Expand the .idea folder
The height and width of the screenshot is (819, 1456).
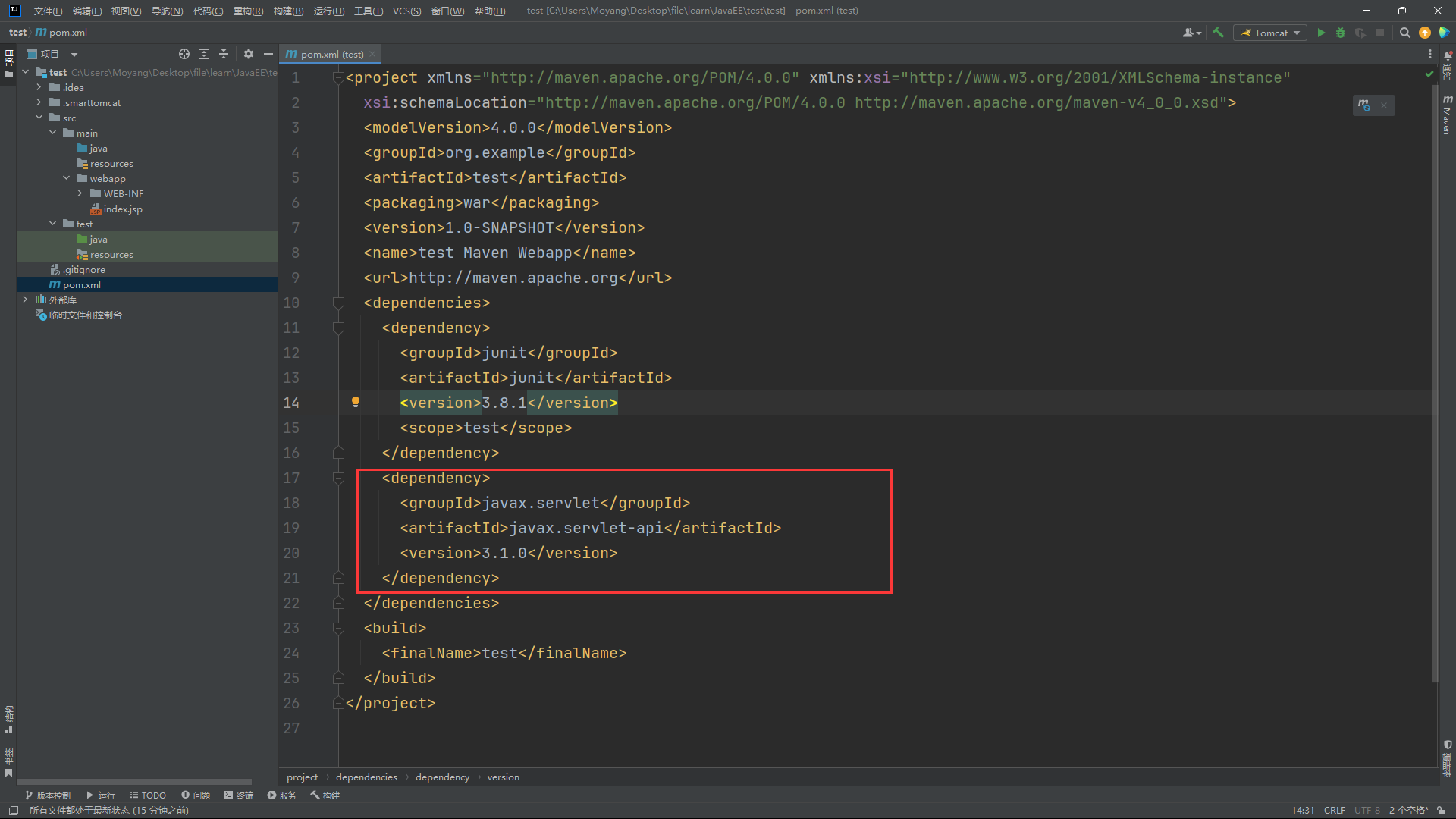coord(39,87)
